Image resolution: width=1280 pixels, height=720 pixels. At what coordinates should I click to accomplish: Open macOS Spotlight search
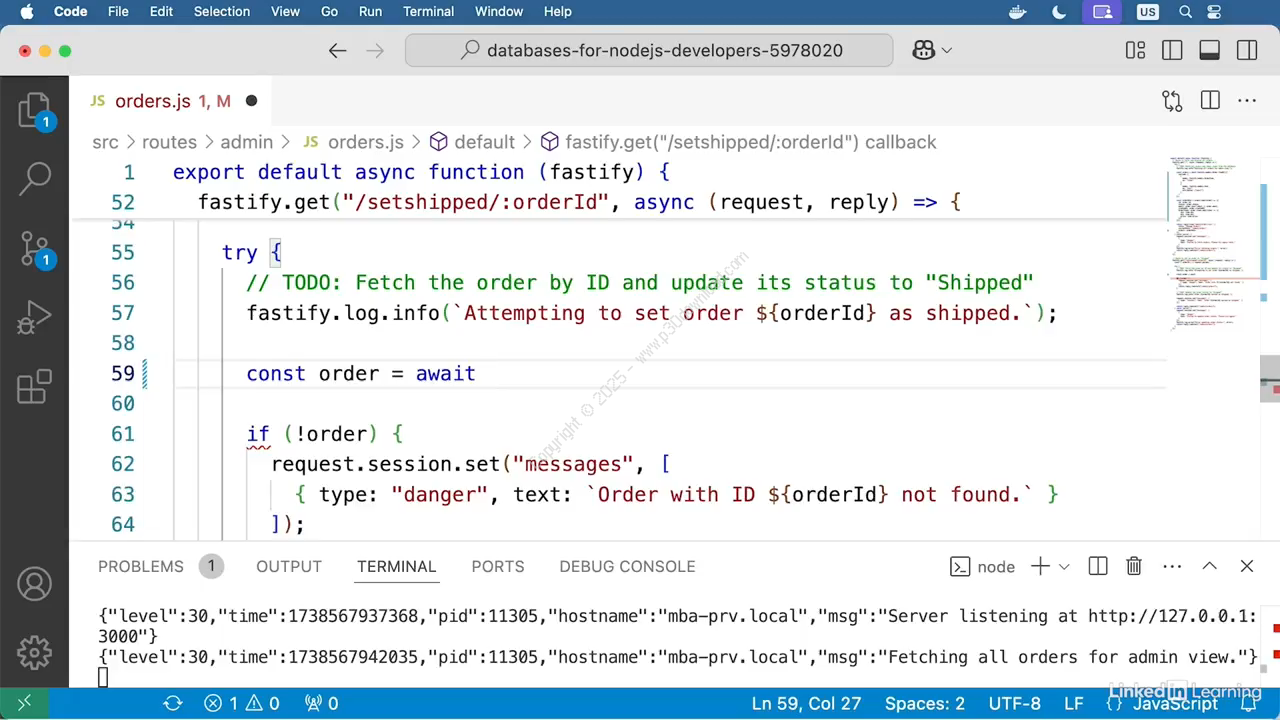[1186, 12]
